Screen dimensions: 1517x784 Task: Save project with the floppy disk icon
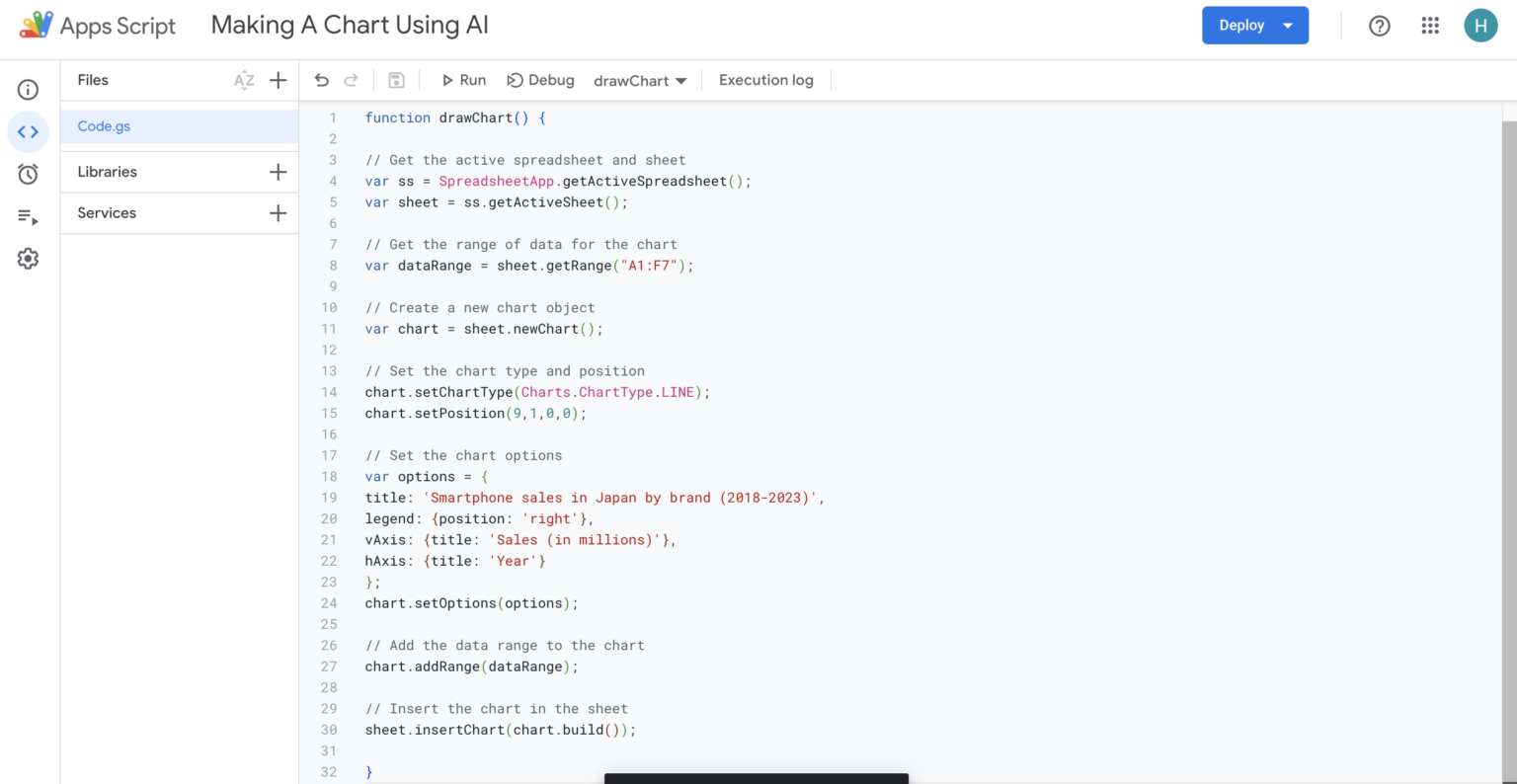click(396, 80)
